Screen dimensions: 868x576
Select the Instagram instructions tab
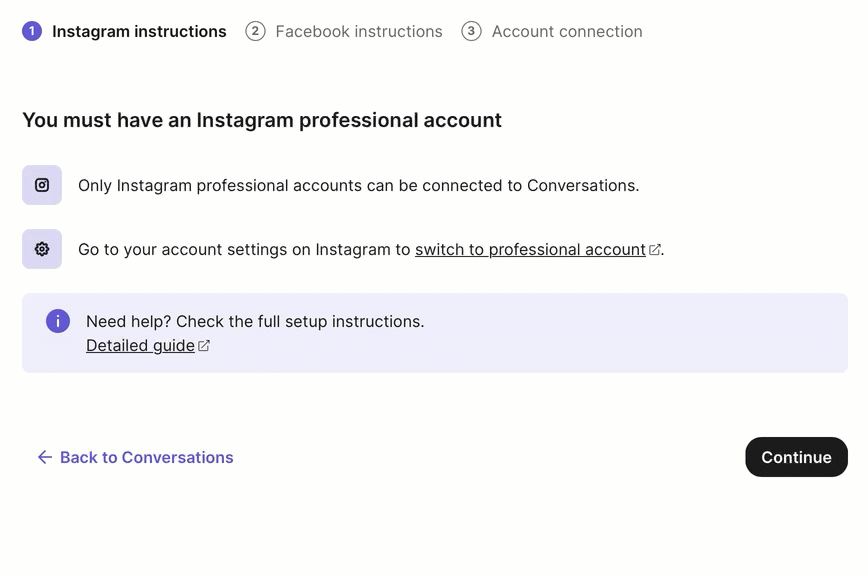click(138, 31)
